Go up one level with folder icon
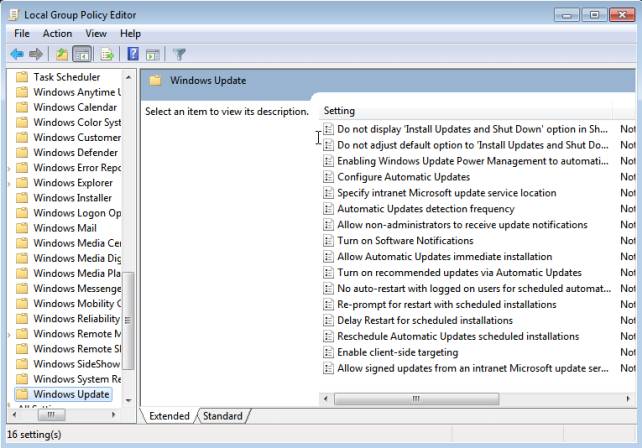Image resolution: width=642 pixels, height=448 pixels. [x=62, y=54]
